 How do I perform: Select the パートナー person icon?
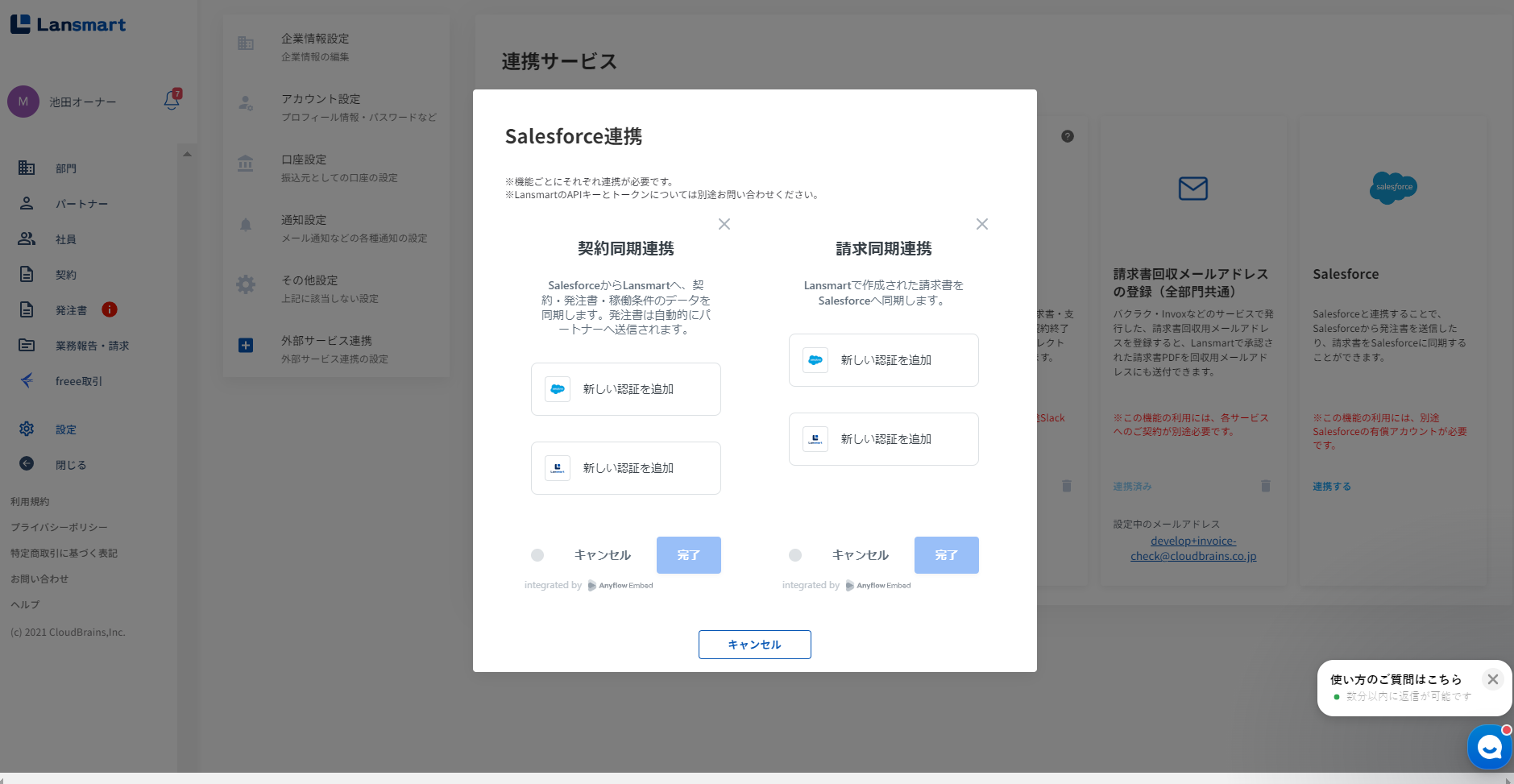tap(27, 203)
